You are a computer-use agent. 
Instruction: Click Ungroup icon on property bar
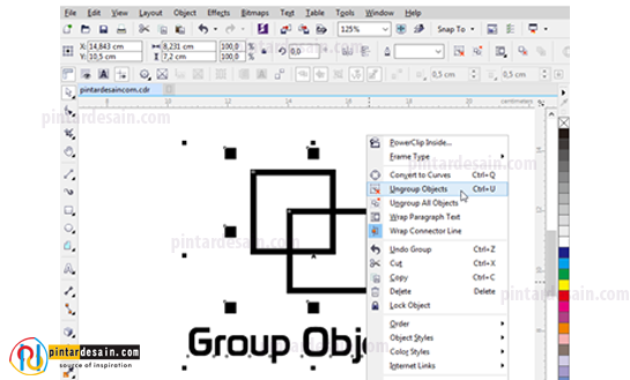[459, 51]
